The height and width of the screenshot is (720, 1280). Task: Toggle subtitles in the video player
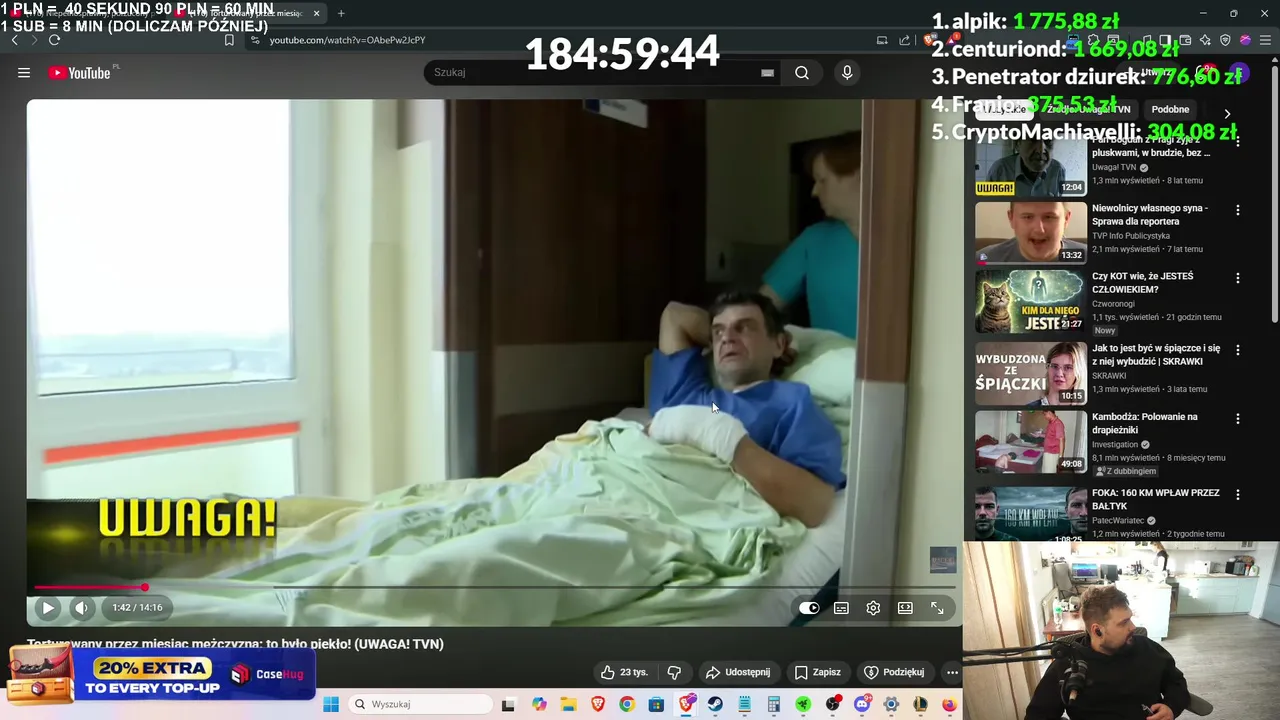pyautogui.click(x=841, y=608)
